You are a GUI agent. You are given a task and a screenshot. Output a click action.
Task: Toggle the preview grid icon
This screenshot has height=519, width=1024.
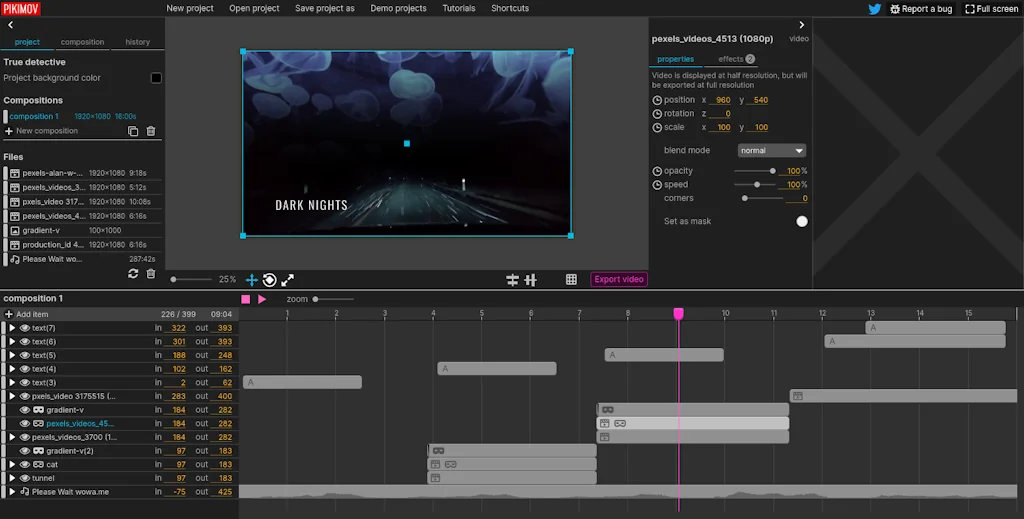tap(571, 280)
